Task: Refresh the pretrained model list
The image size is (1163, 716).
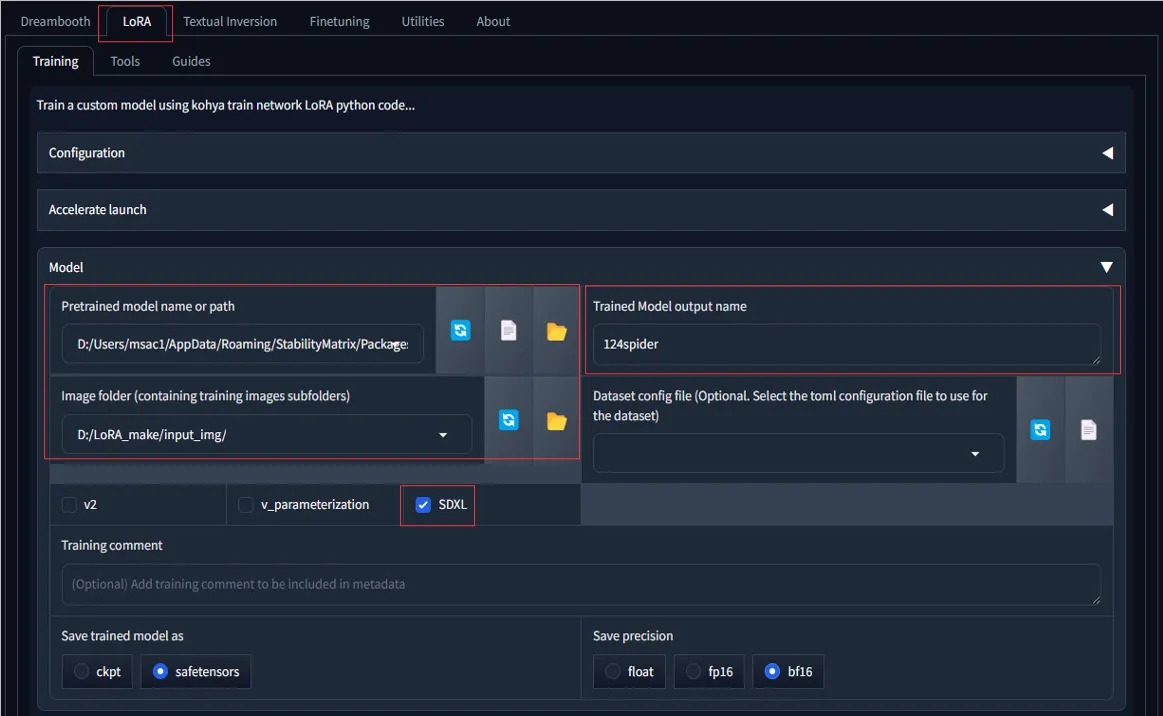Action: pyautogui.click(x=460, y=331)
